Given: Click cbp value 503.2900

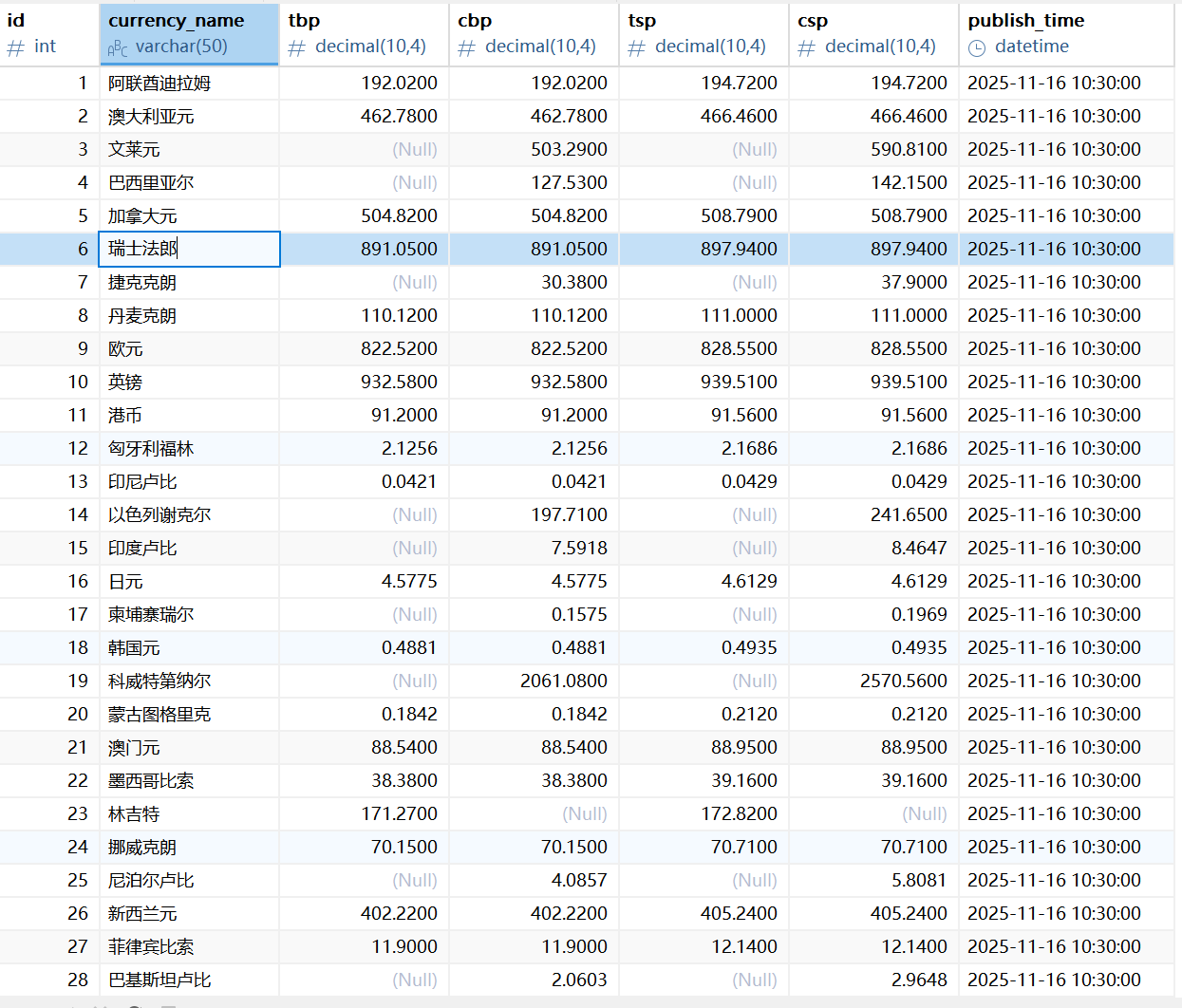Looking at the screenshot, I should click(x=569, y=150).
